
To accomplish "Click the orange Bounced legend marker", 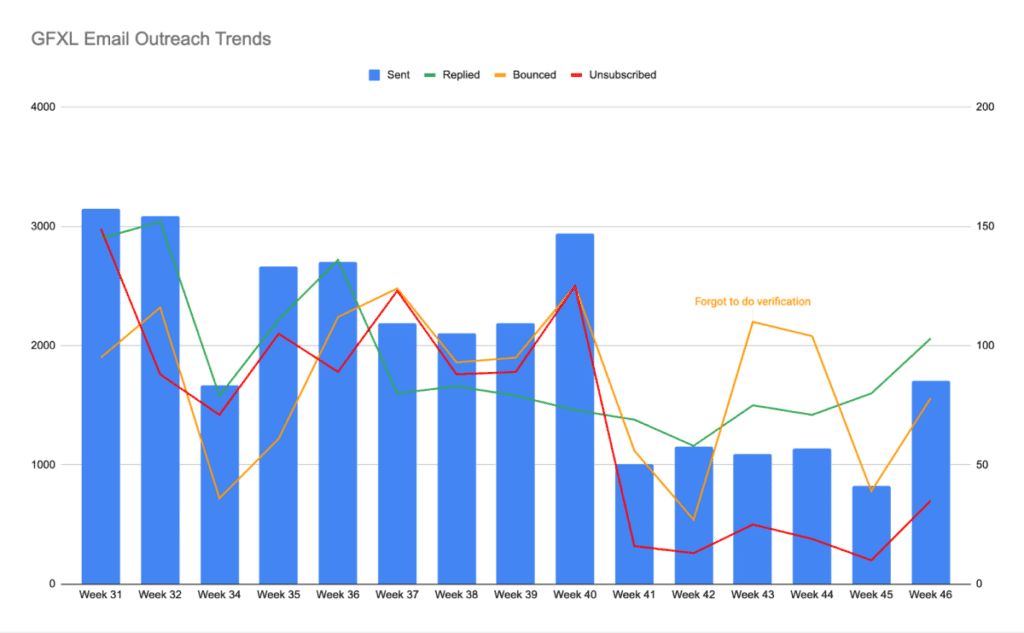I will pyautogui.click(x=500, y=74).
